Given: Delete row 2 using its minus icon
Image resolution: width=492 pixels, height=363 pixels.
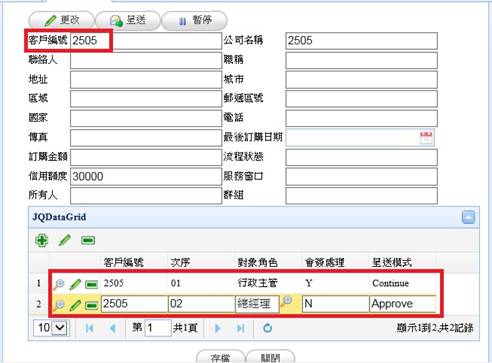Looking at the screenshot, I should 91,305.
